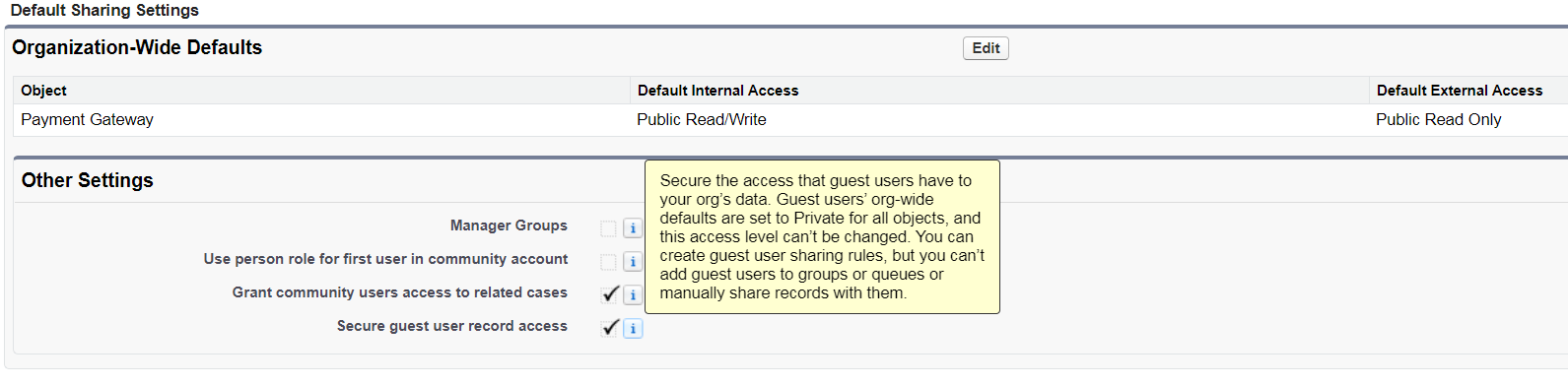Enable person role for first user checkbox
The width and height of the screenshot is (1568, 386).
point(609,262)
